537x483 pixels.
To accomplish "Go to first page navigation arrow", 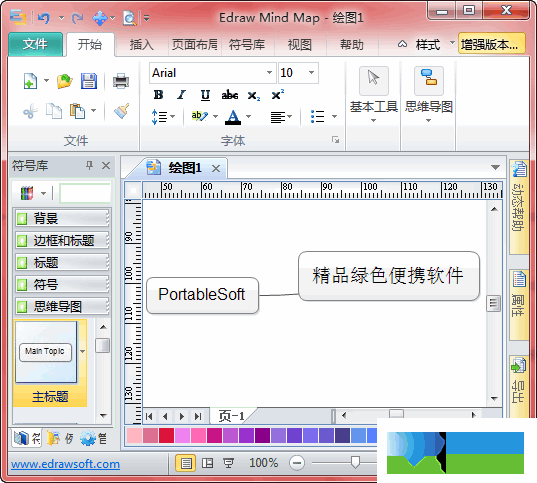I will pos(149,416).
